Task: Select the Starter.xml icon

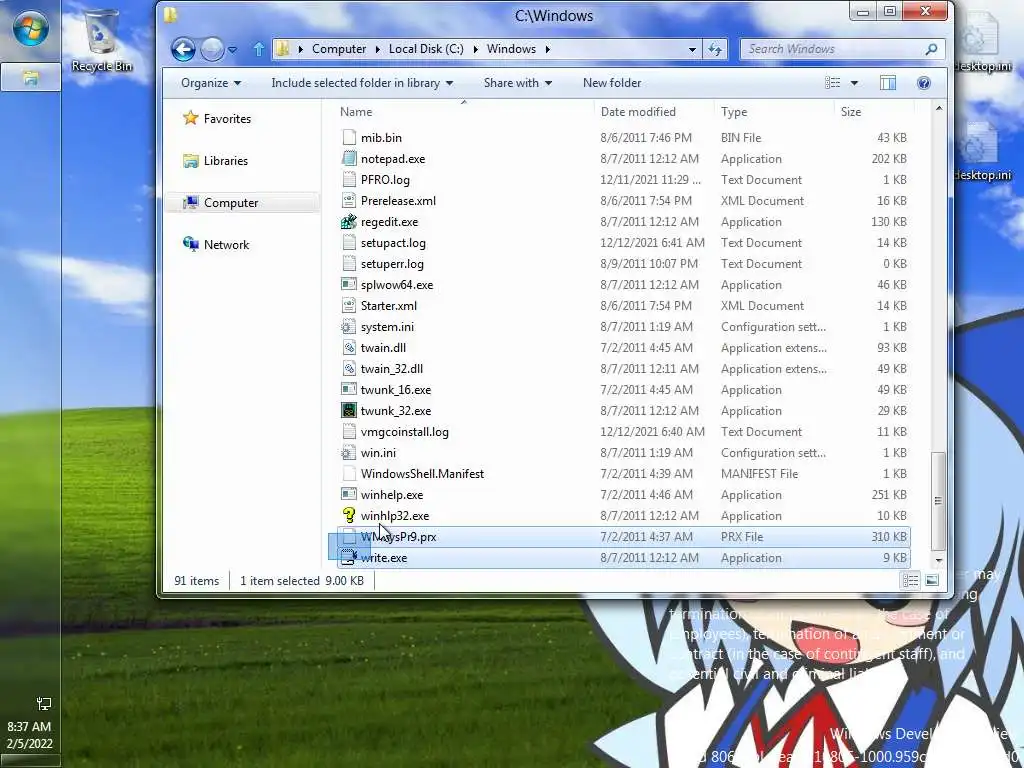Action: [x=349, y=306]
